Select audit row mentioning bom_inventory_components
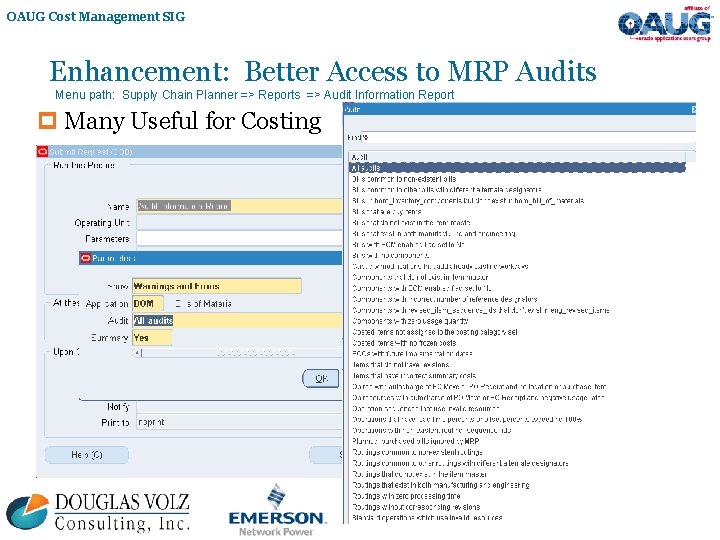The height and width of the screenshot is (540, 720). [x=468, y=201]
